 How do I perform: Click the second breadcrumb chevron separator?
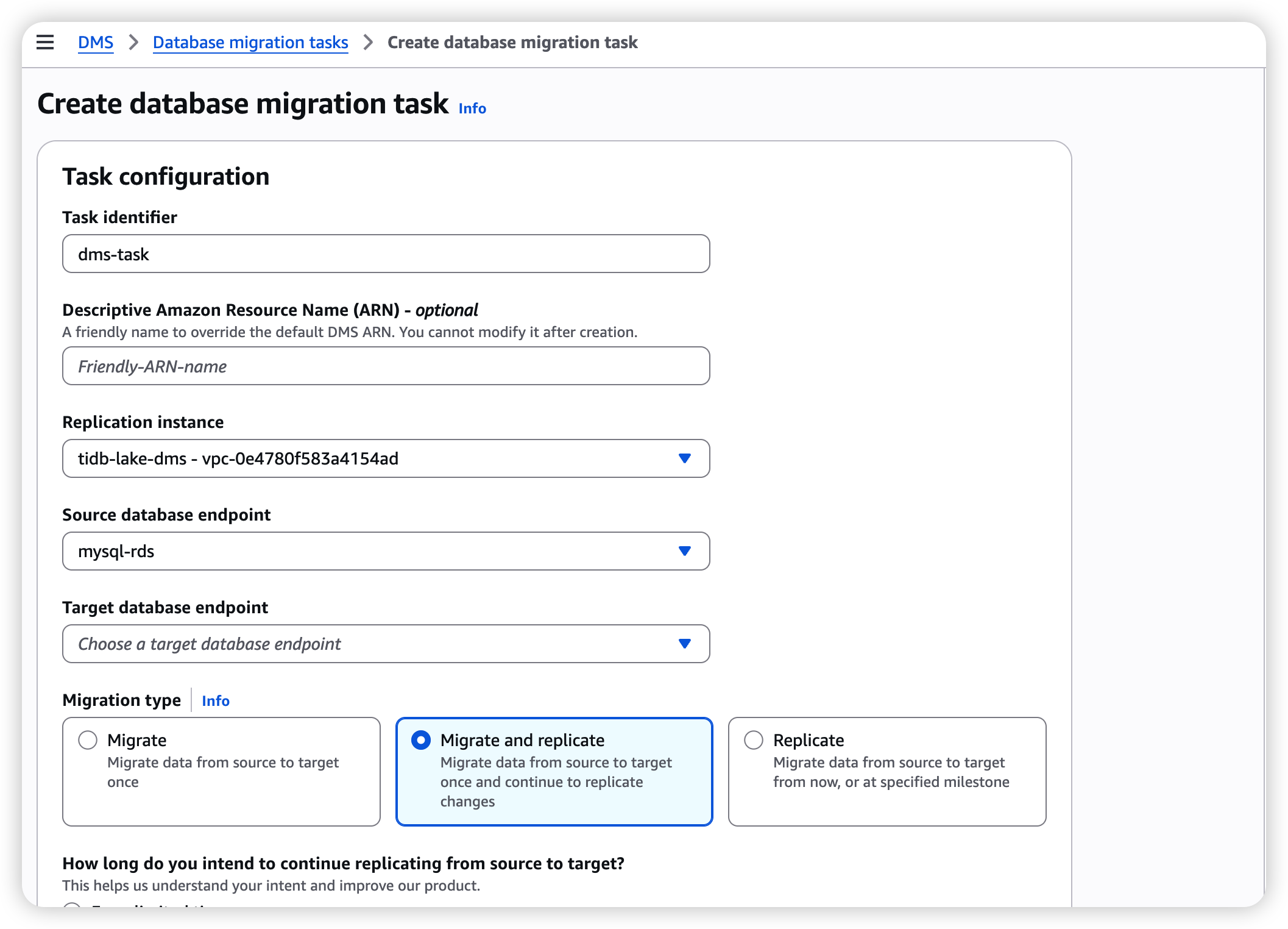[368, 42]
